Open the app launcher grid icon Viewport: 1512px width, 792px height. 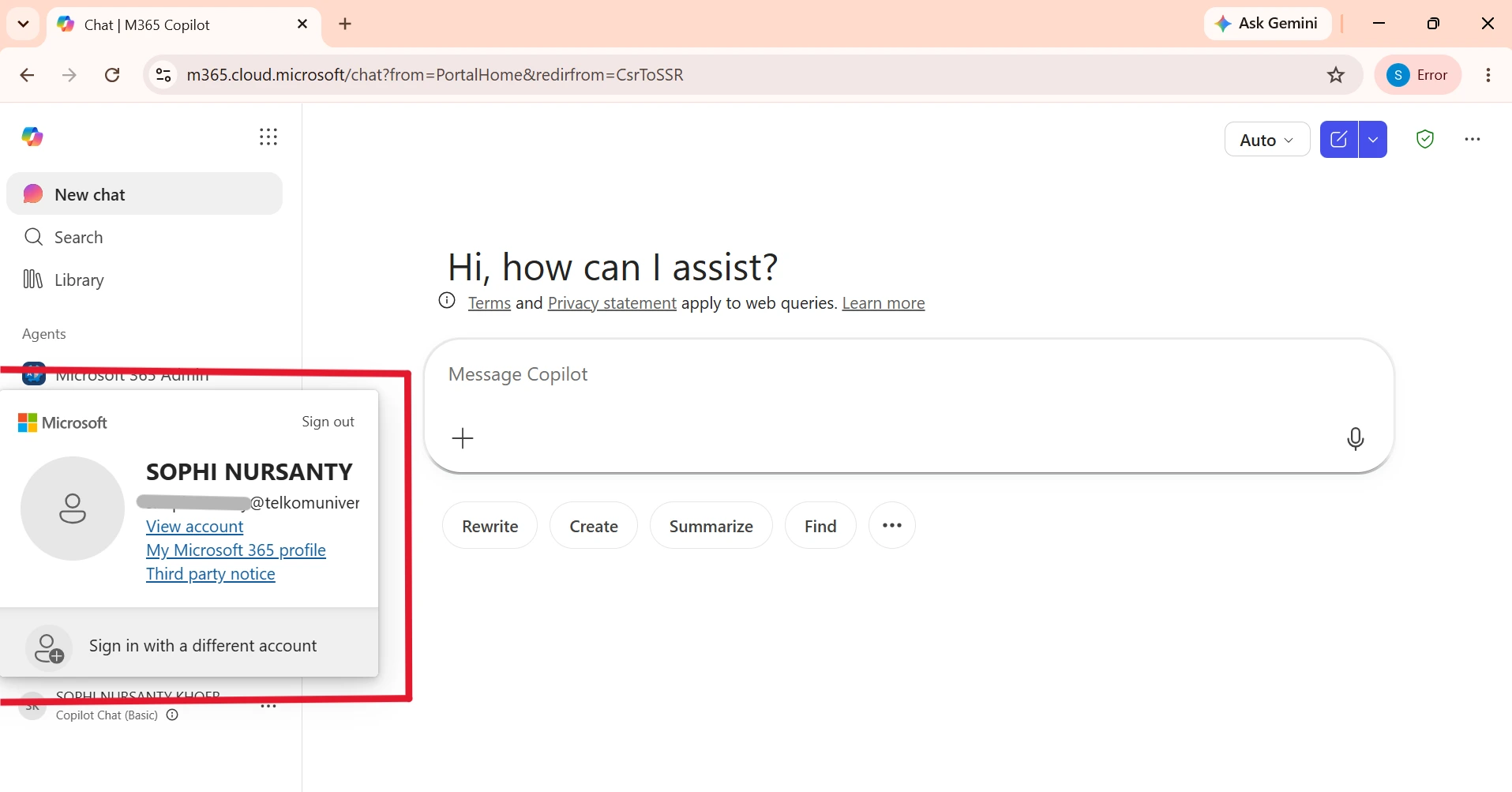(268, 137)
